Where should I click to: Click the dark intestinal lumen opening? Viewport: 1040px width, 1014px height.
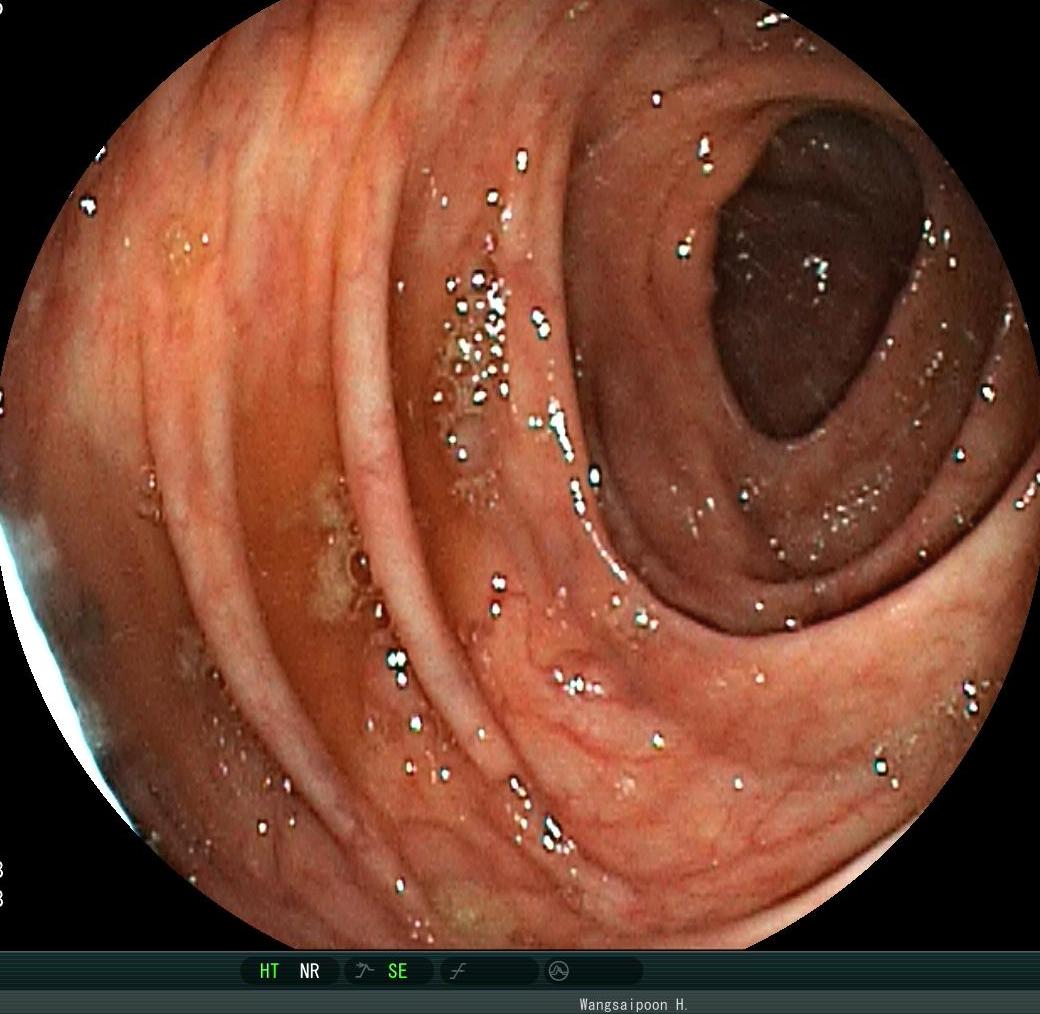[x=817, y=275]
